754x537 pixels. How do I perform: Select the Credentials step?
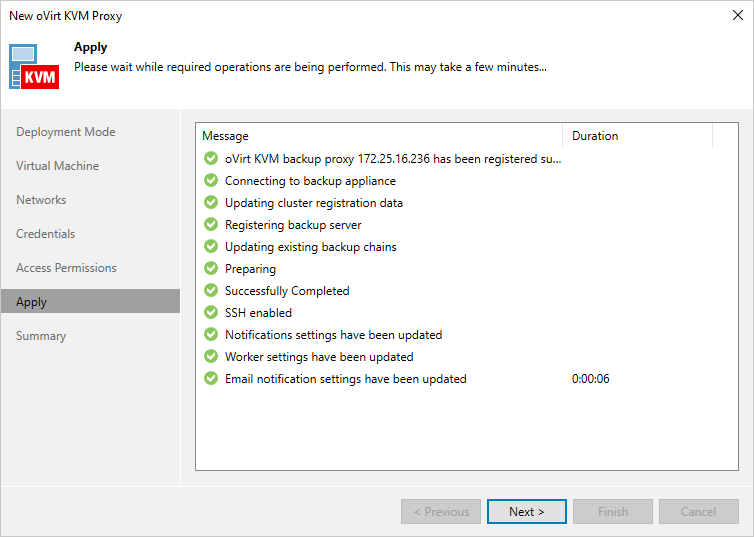[x=45, y=234]
